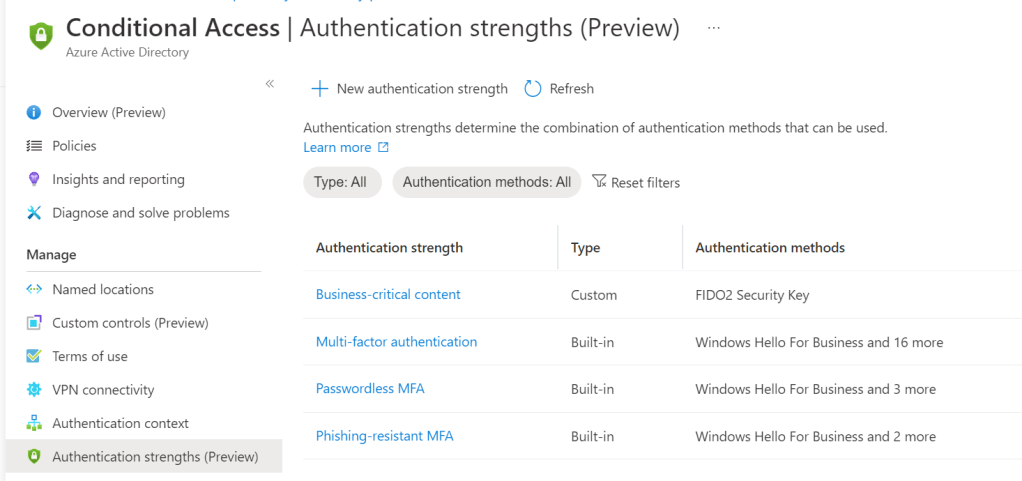This screenshot has width=1022, height=481.
Task: Click the Overview (Preview) info icon
Action: (34, 112)
